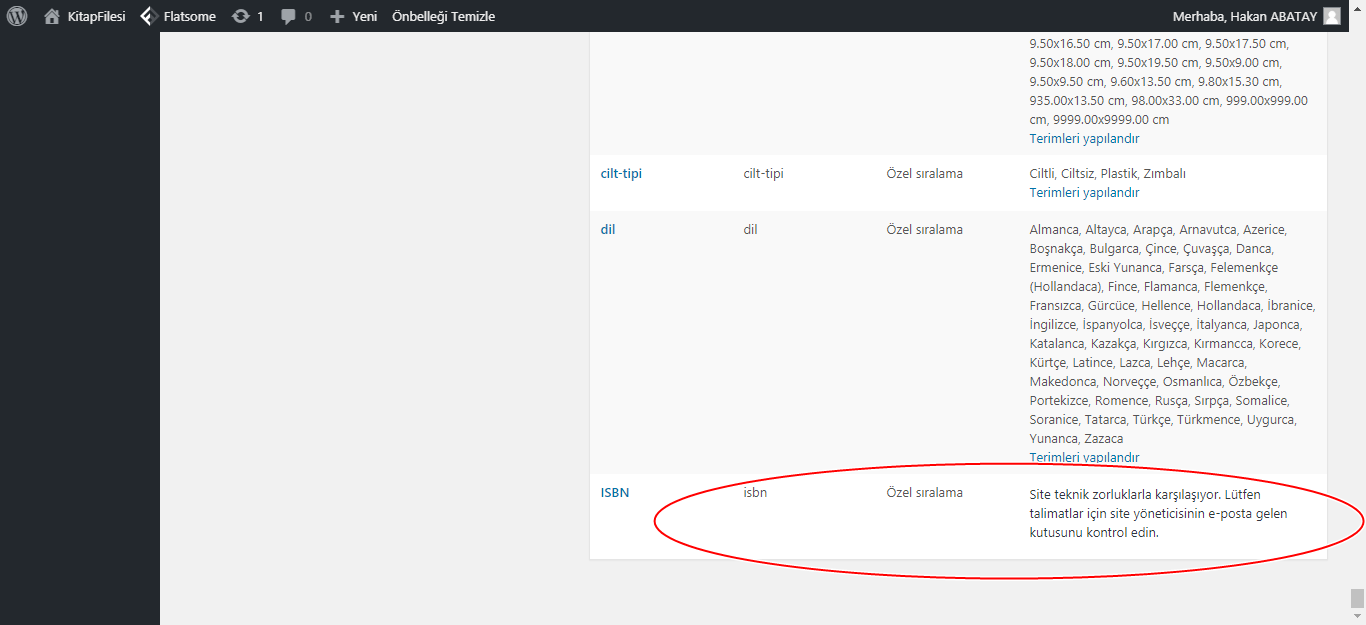
Task: Click the comments bubble icon
Action: coord(288,16)
